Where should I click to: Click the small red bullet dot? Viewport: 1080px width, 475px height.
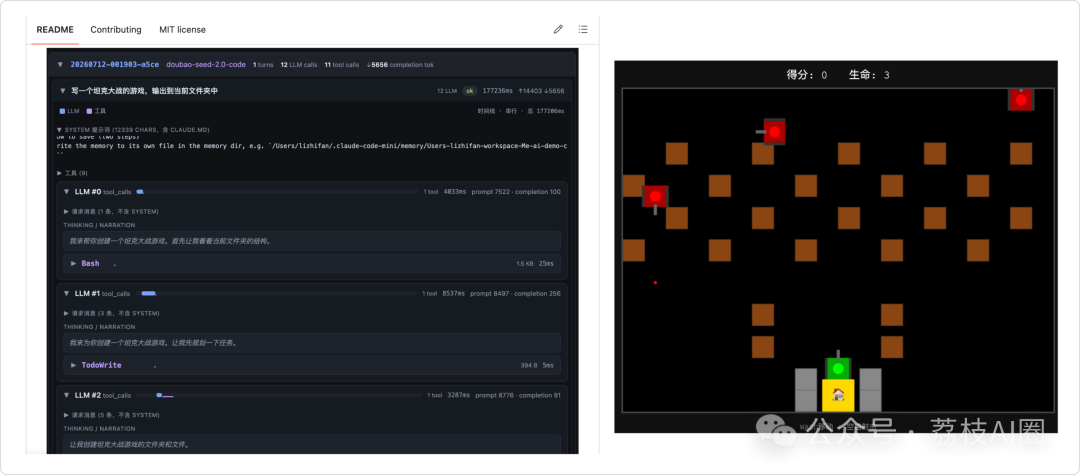pos(655,282)
